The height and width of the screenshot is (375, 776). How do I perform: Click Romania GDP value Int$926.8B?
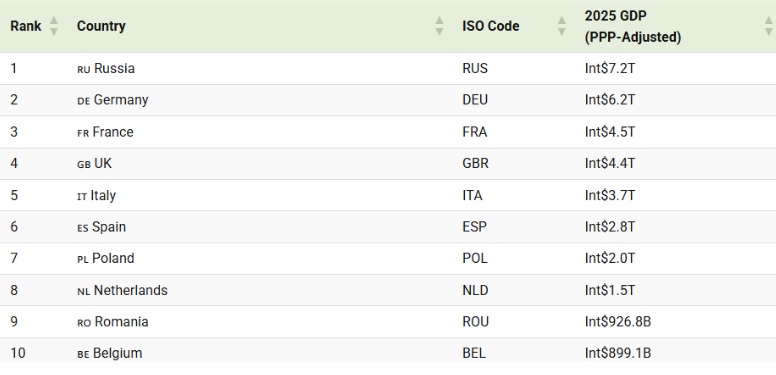pos(618,322)
